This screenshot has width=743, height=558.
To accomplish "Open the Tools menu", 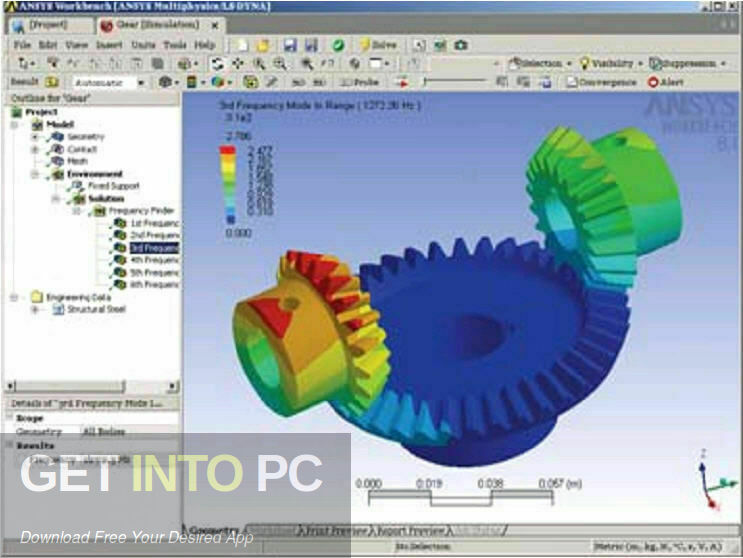I will (174, 45).
